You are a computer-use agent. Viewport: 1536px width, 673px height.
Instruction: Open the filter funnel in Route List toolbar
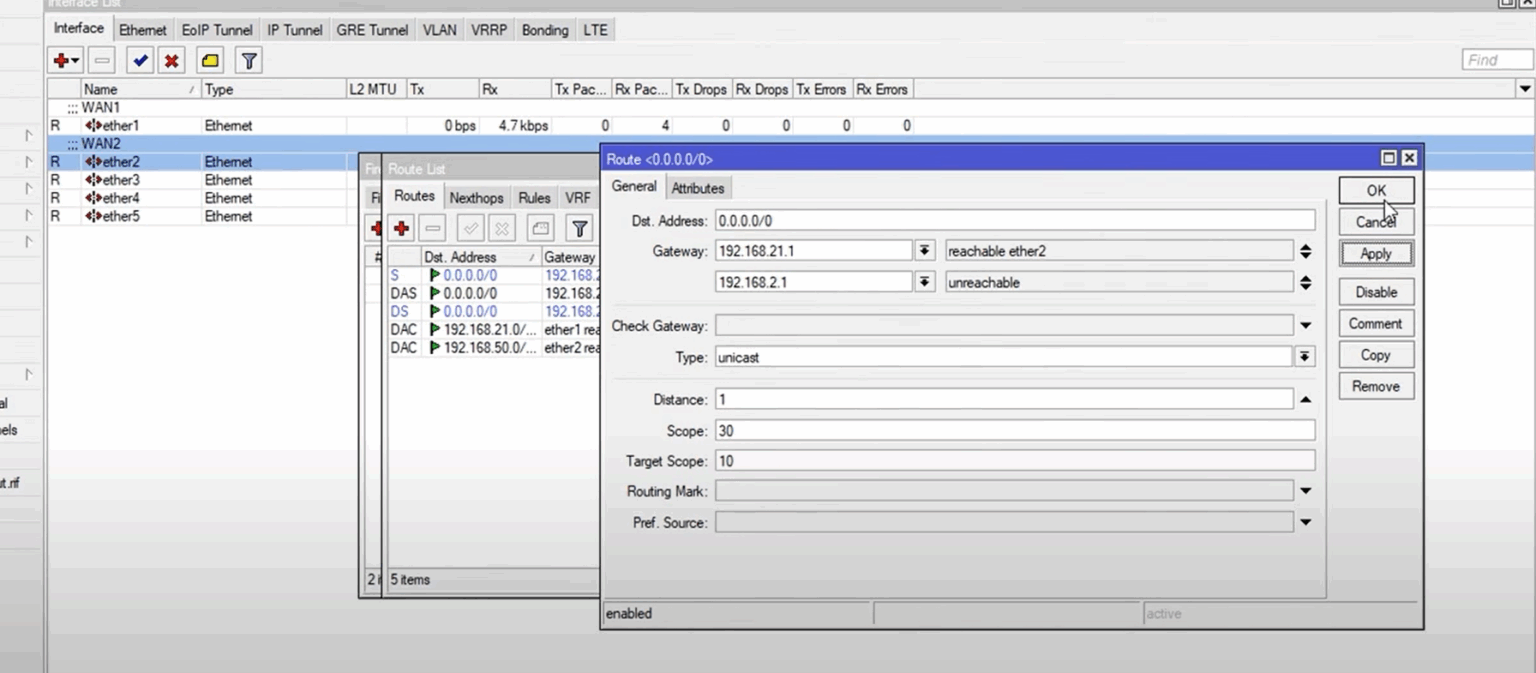point(579,228)
